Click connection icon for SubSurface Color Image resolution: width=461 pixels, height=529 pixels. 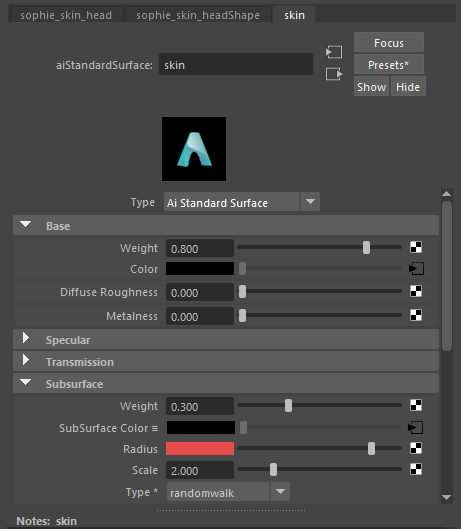pos(415,427)
